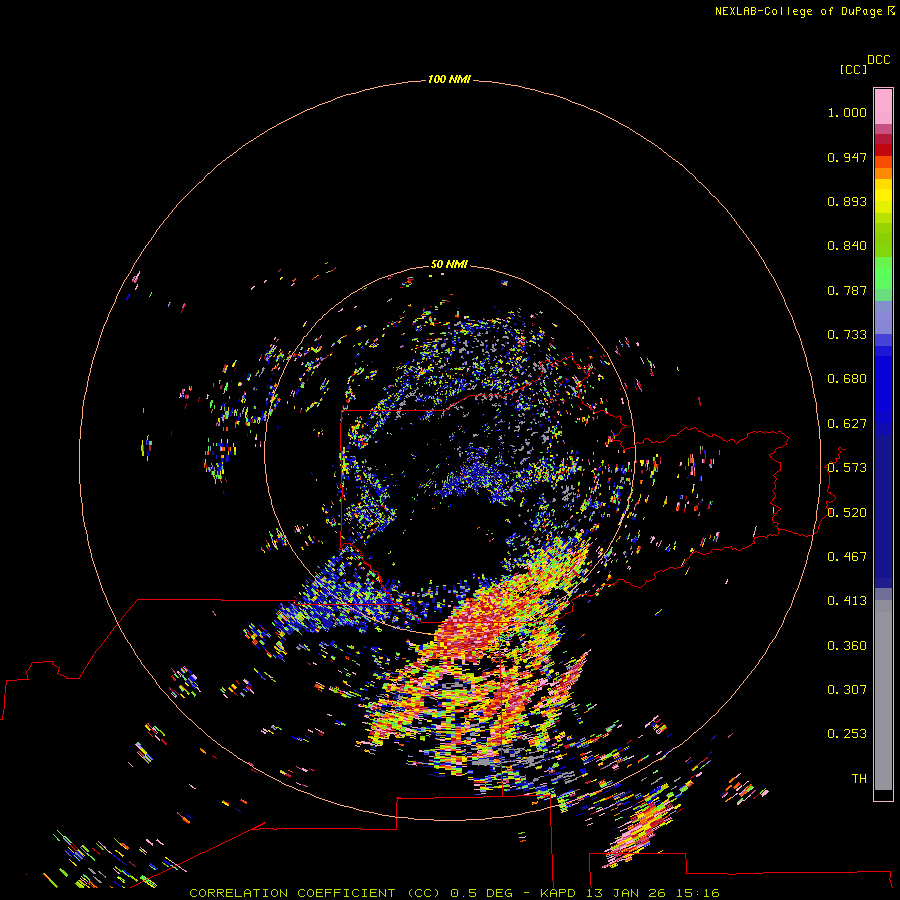This screenshot has width=900, height=900.
Task: Click the 100 NMI range ring label
Action: pos(449,79)
